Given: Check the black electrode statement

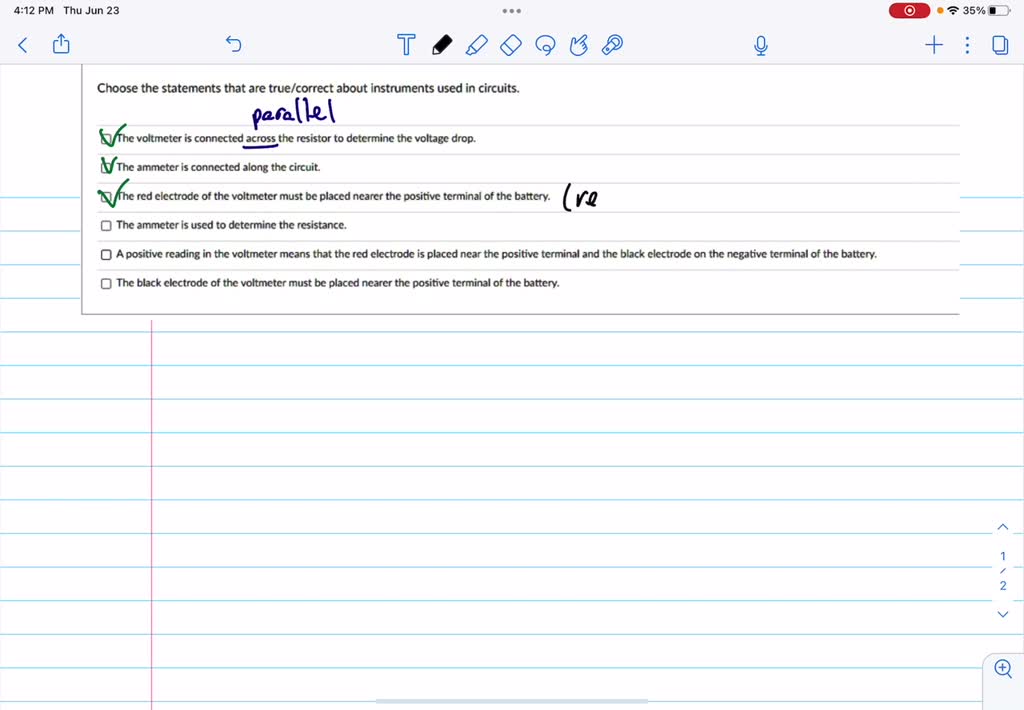Looking at the screenshot, I should click(x=105, y=283).
